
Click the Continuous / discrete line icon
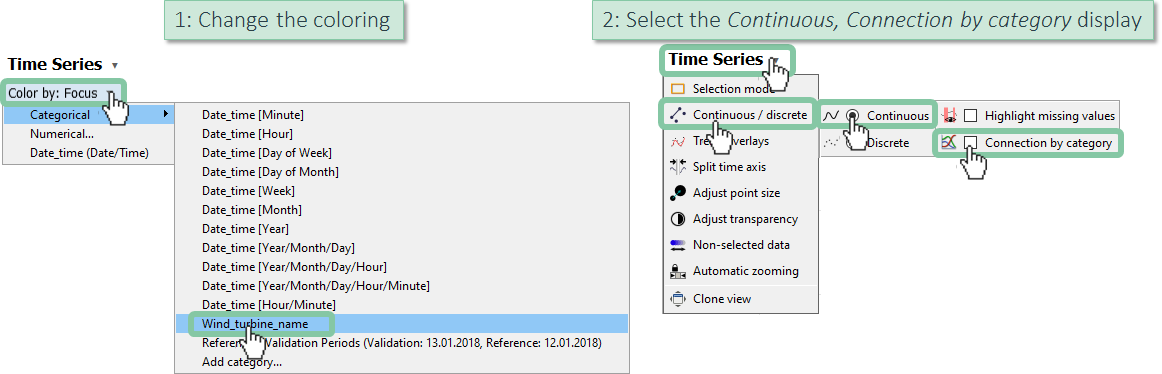(677, 115)
